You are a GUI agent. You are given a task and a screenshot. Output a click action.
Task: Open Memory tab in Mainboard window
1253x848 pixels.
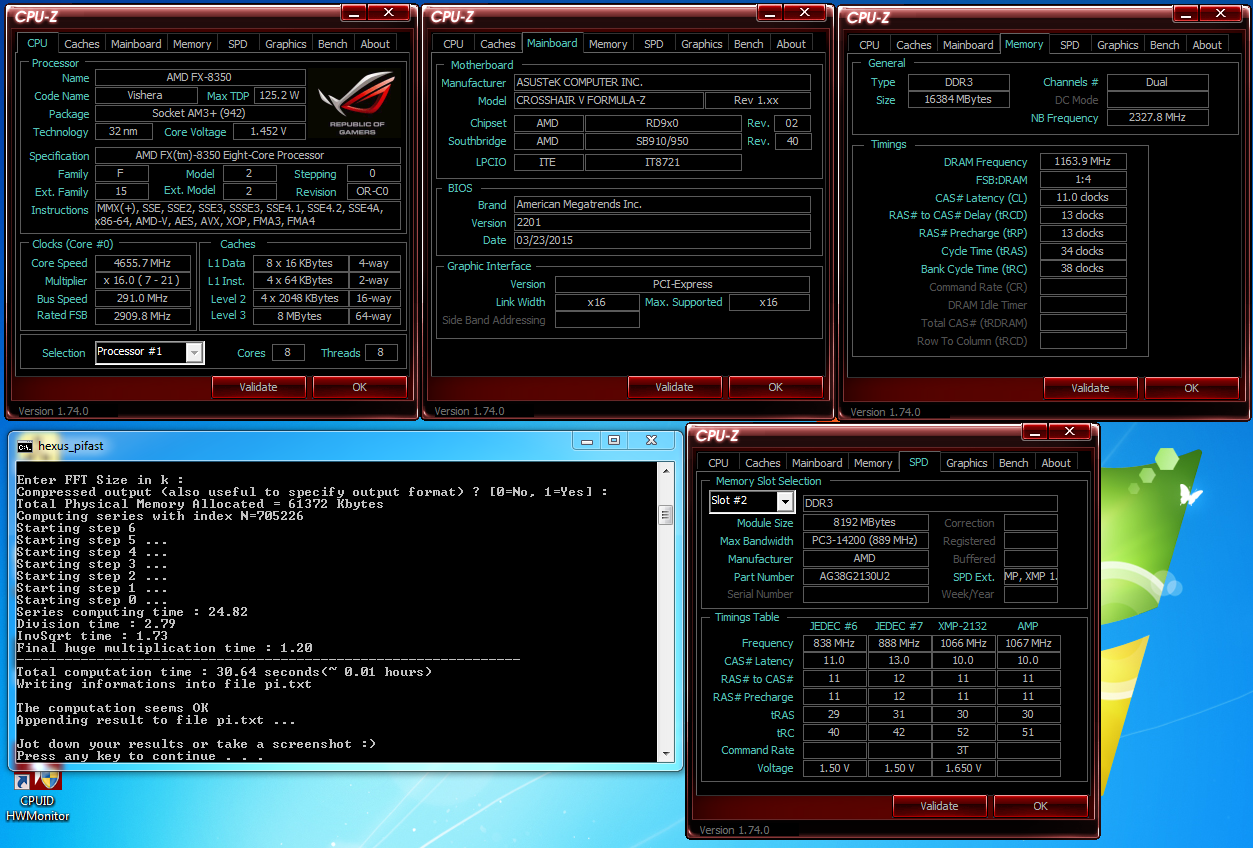pyautogui.click(x=608, y=44)
